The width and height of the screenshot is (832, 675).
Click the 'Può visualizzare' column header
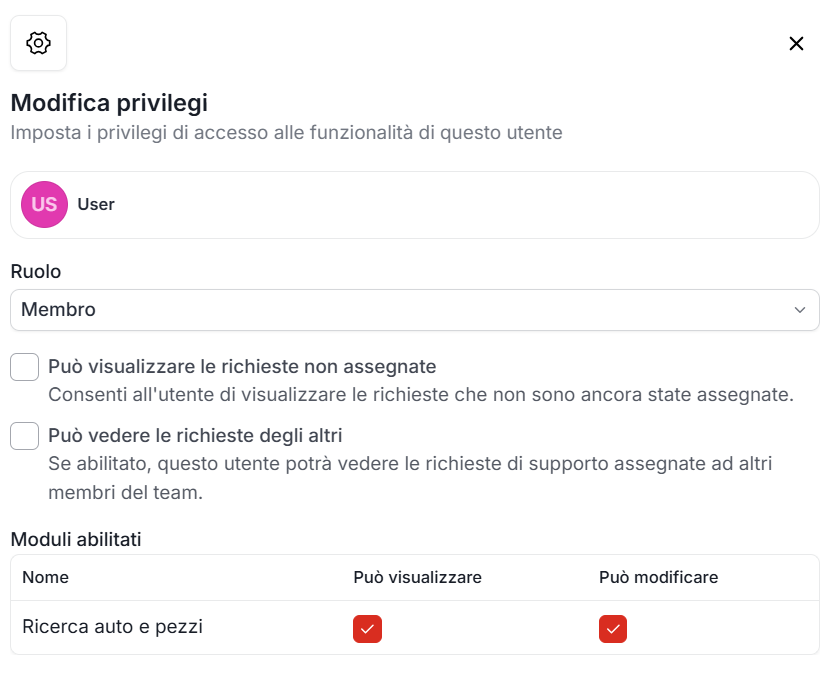pyautogui.click(x=417, y=577)
